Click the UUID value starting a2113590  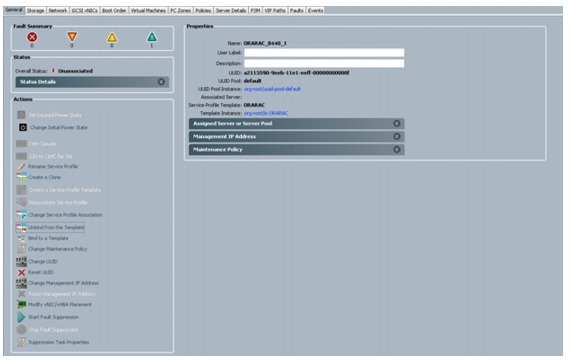click(x=296, y=73)
